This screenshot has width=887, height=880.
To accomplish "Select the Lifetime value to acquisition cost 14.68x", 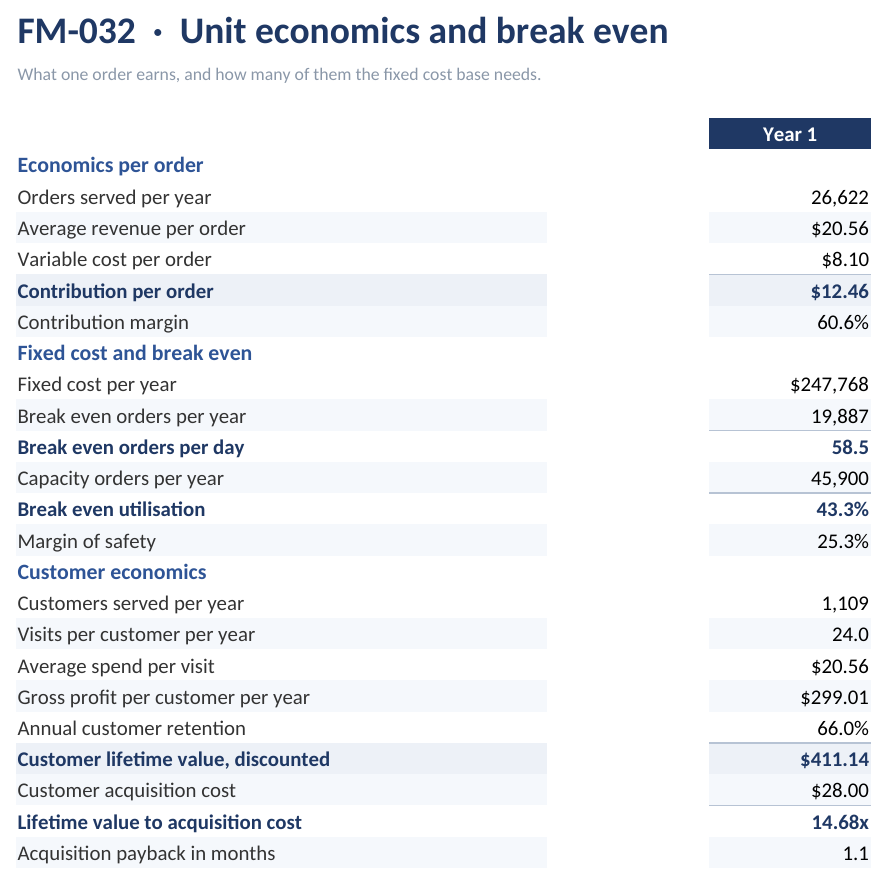I will point(840,822).
